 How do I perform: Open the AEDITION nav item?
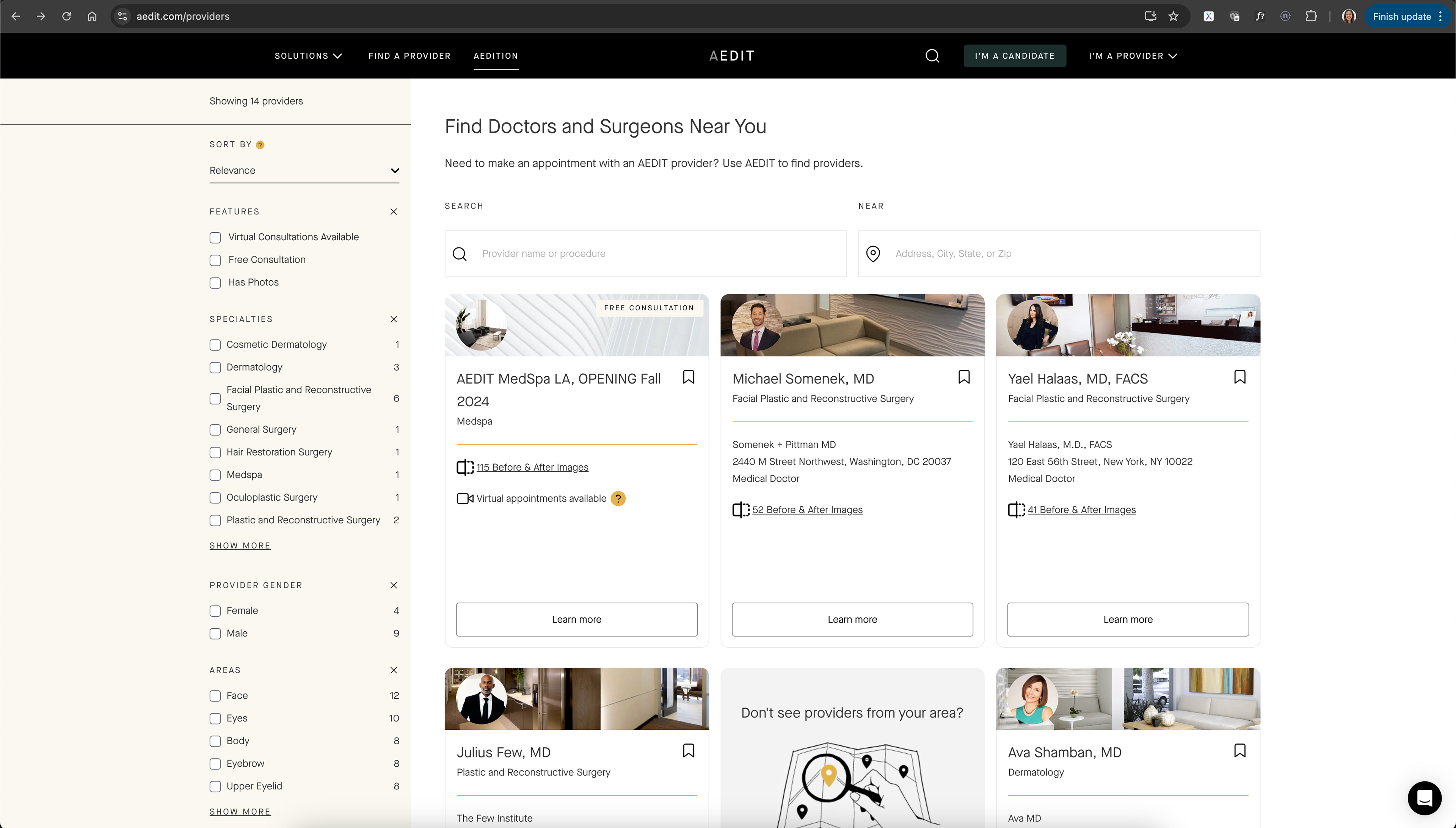click(496, 56)
